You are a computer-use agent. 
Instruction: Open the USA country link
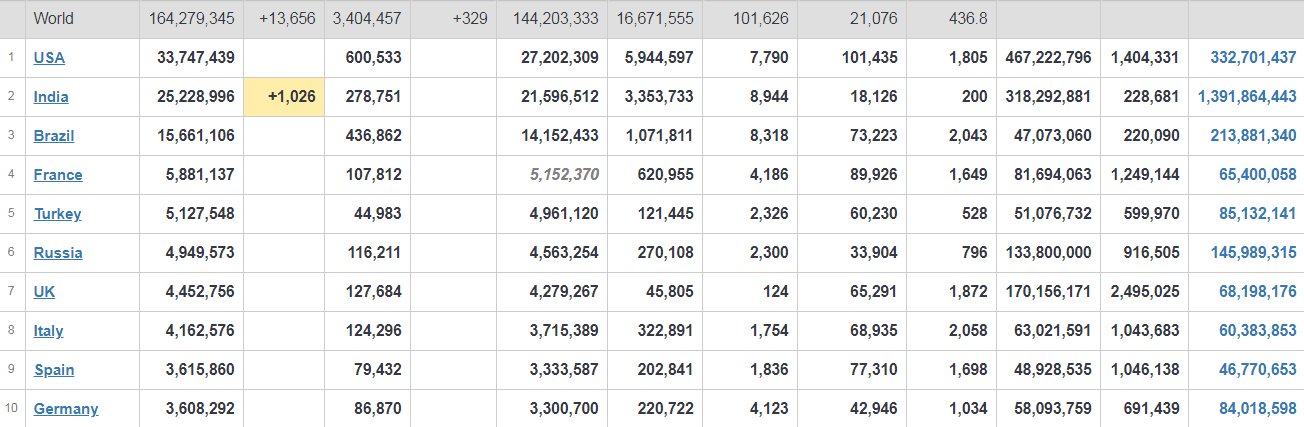[49, 58]
